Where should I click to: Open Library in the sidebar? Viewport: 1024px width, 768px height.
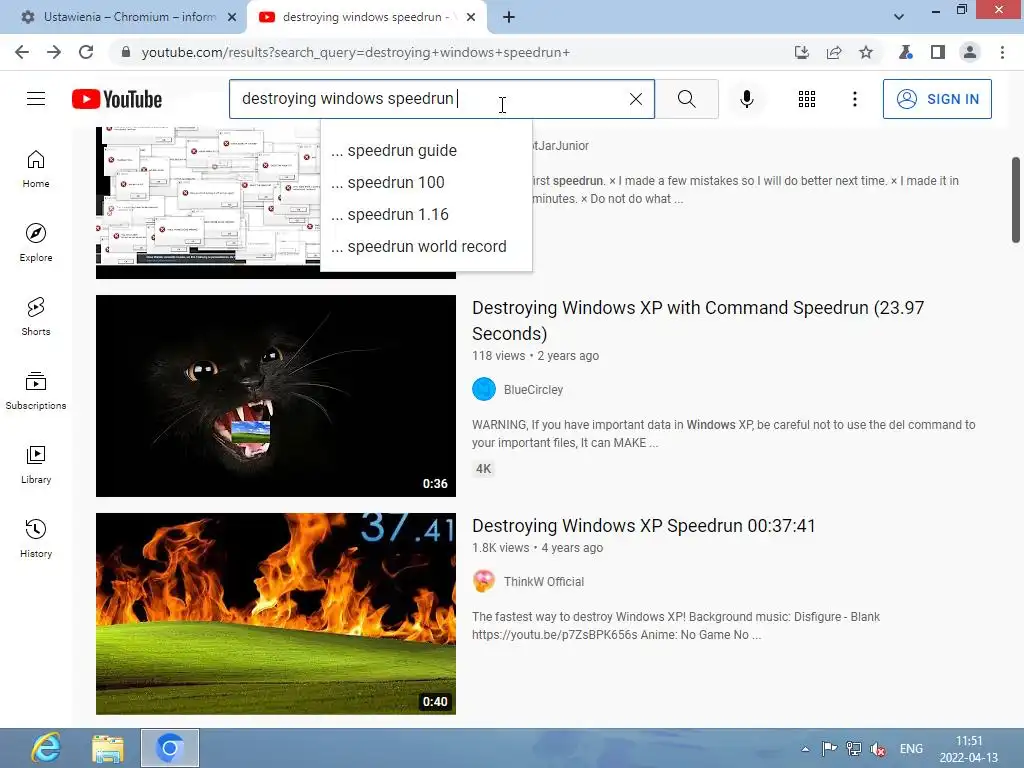tap(36, 464)
